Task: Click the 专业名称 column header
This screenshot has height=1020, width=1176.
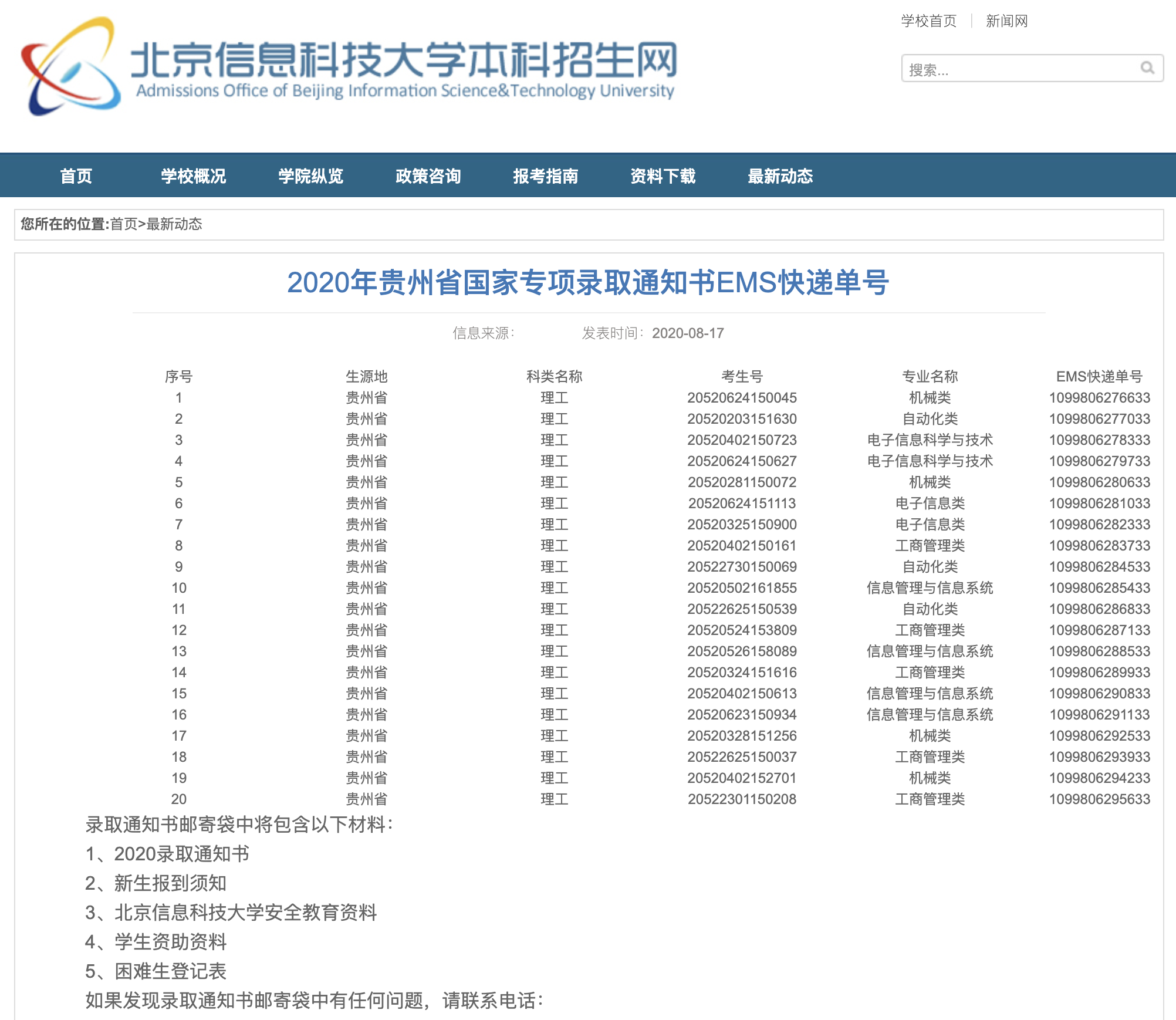Action: (x=930, y=376)
